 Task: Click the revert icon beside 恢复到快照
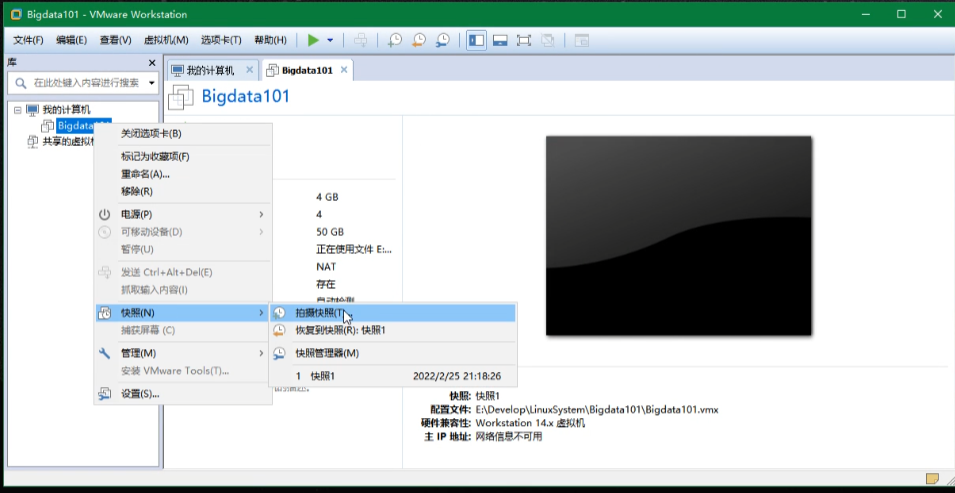click(279, 330)
